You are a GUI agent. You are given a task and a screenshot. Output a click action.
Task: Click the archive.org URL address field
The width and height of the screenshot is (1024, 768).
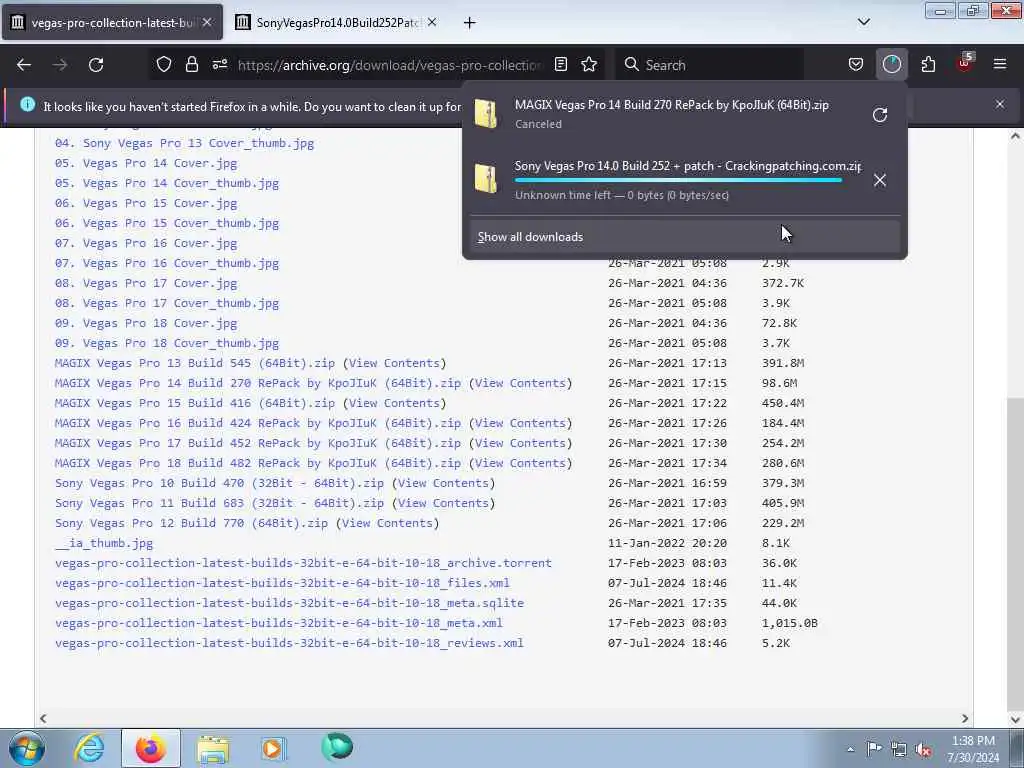[x=389, y=65]
